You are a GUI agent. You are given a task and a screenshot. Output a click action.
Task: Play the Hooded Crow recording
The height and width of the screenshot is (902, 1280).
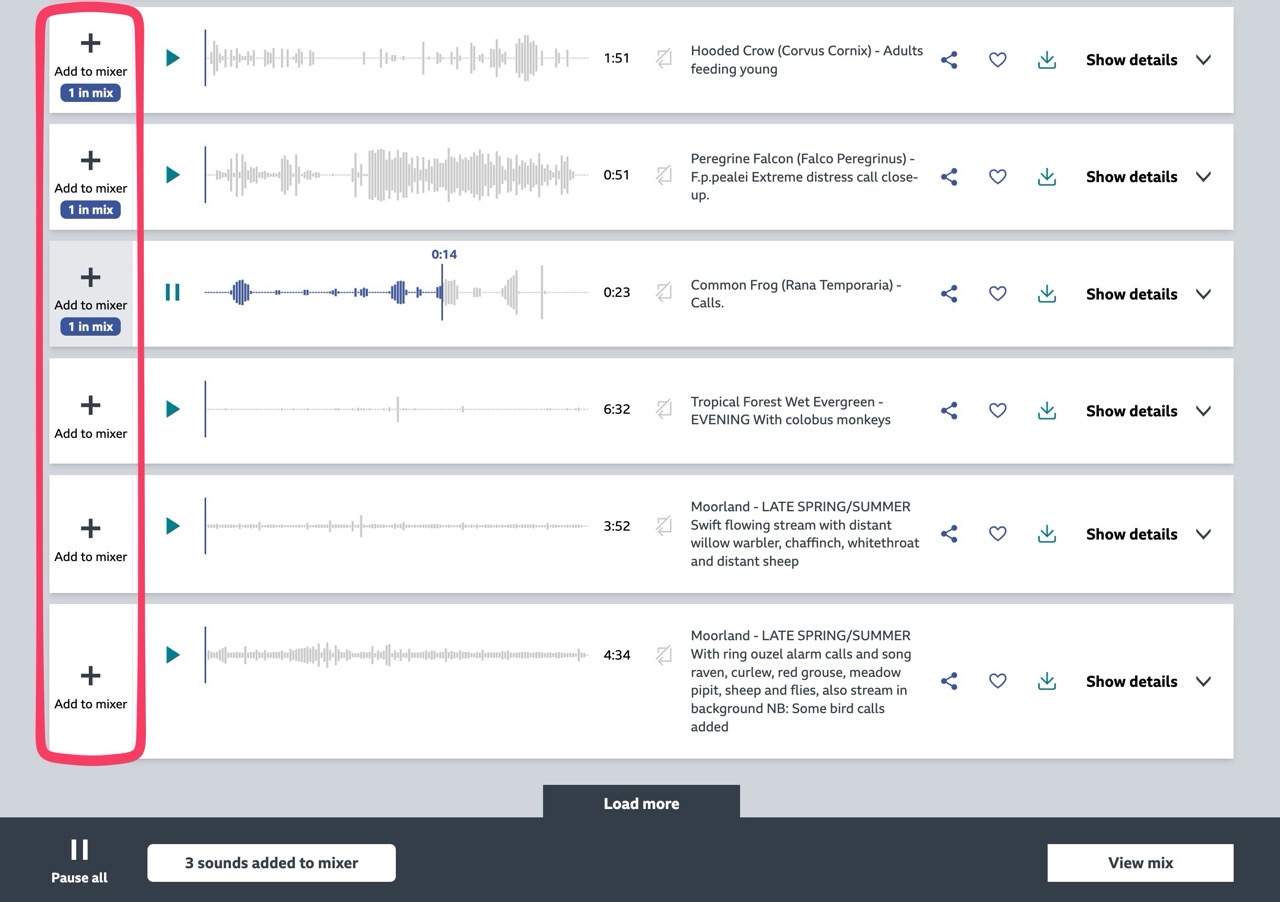(x=171, y=59)
